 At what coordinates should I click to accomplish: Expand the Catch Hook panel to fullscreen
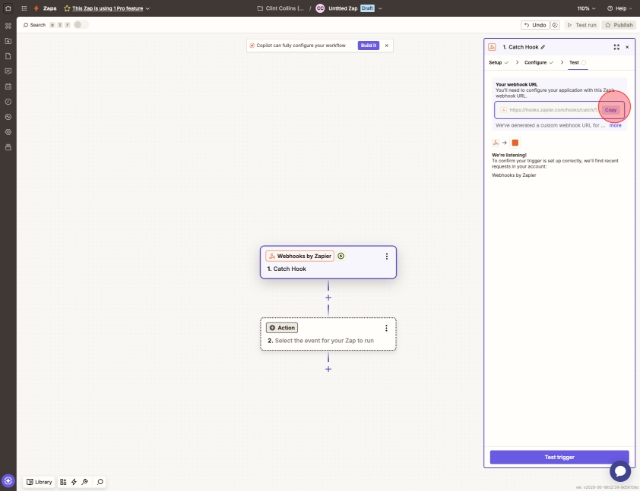(616, 47)
